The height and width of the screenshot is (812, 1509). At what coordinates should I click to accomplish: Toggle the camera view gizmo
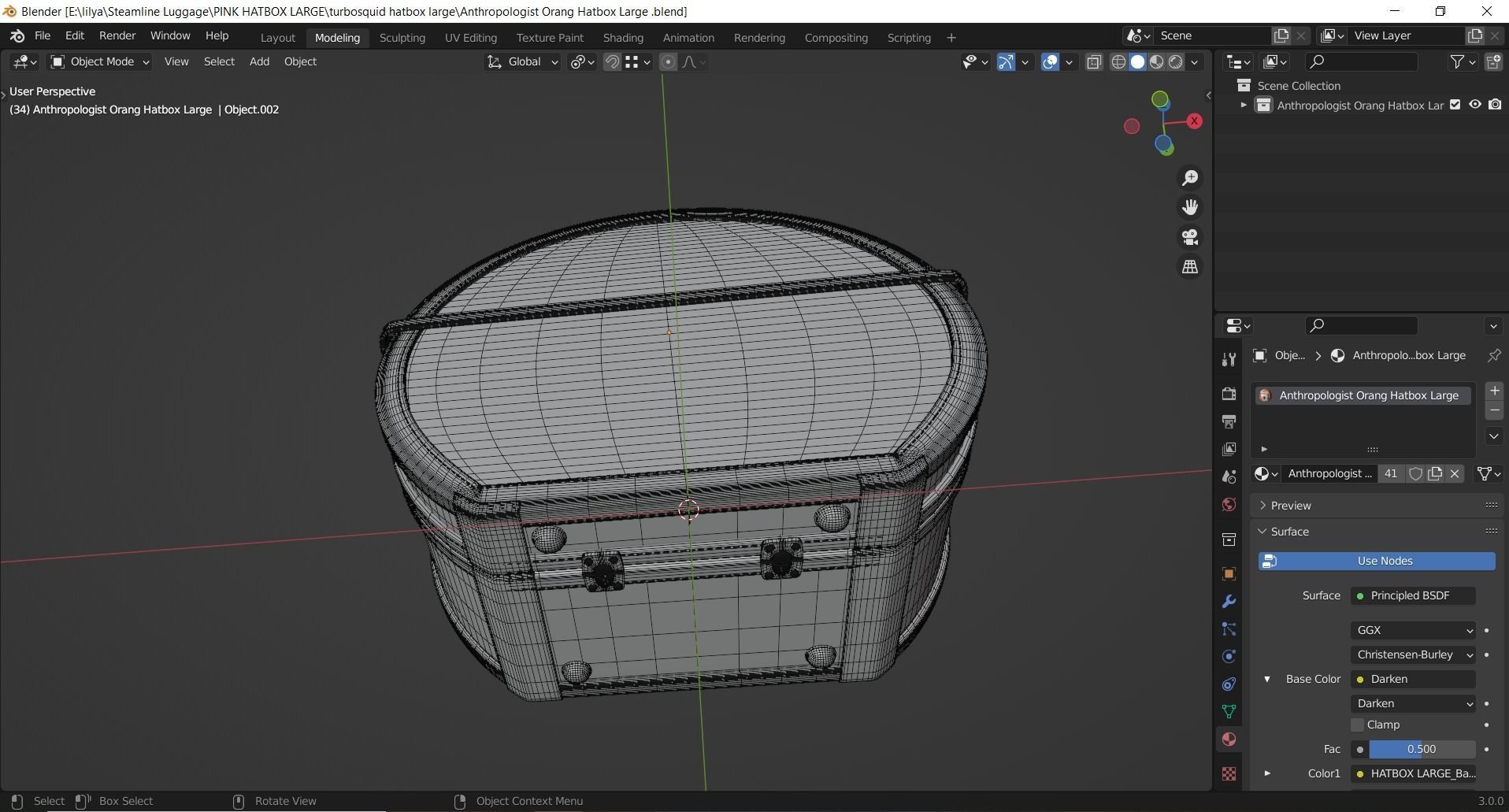(x=1190, y=237)
